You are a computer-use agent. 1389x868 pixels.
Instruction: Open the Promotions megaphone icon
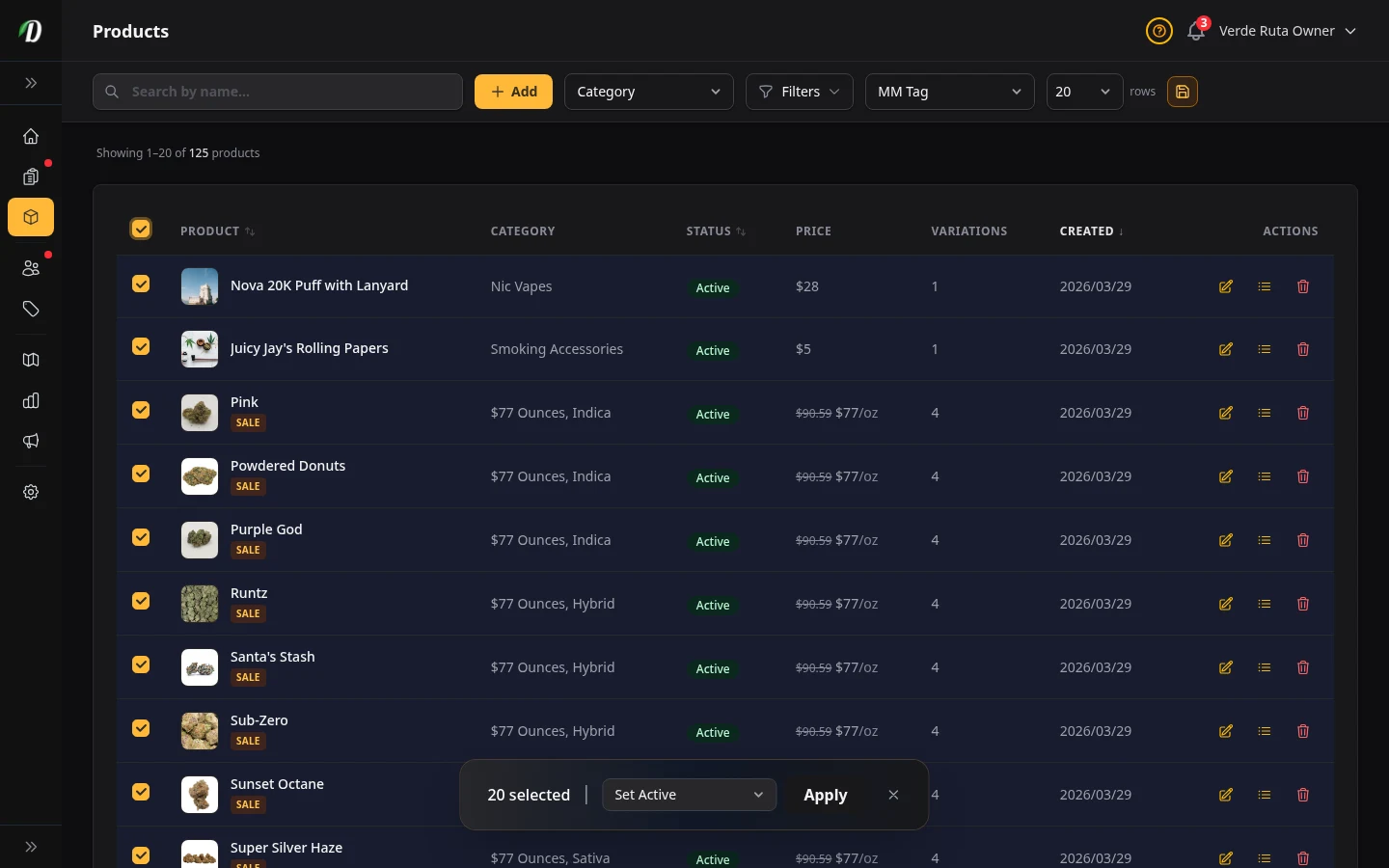click(30, 441)
